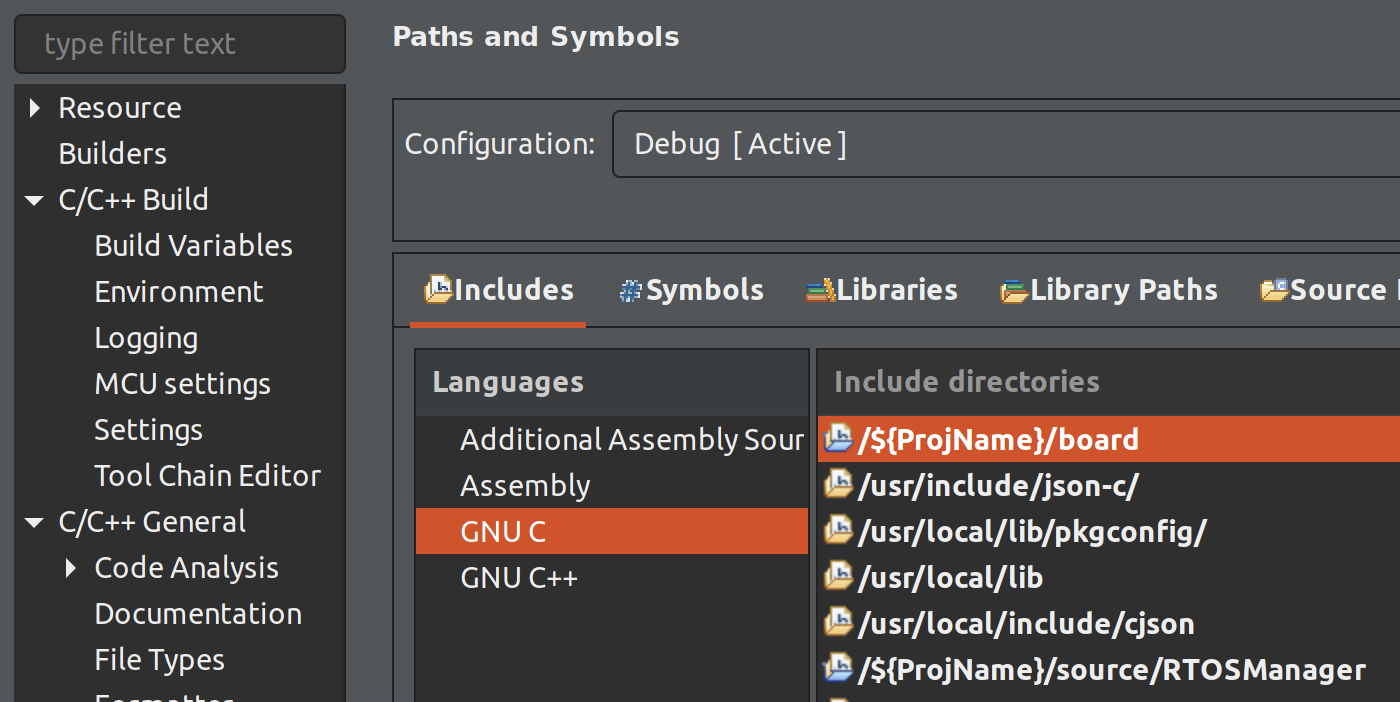This screenshot has width=1400, height=702.
Task: Expand the Code Analysis node
Action: (x=71, y=568)
